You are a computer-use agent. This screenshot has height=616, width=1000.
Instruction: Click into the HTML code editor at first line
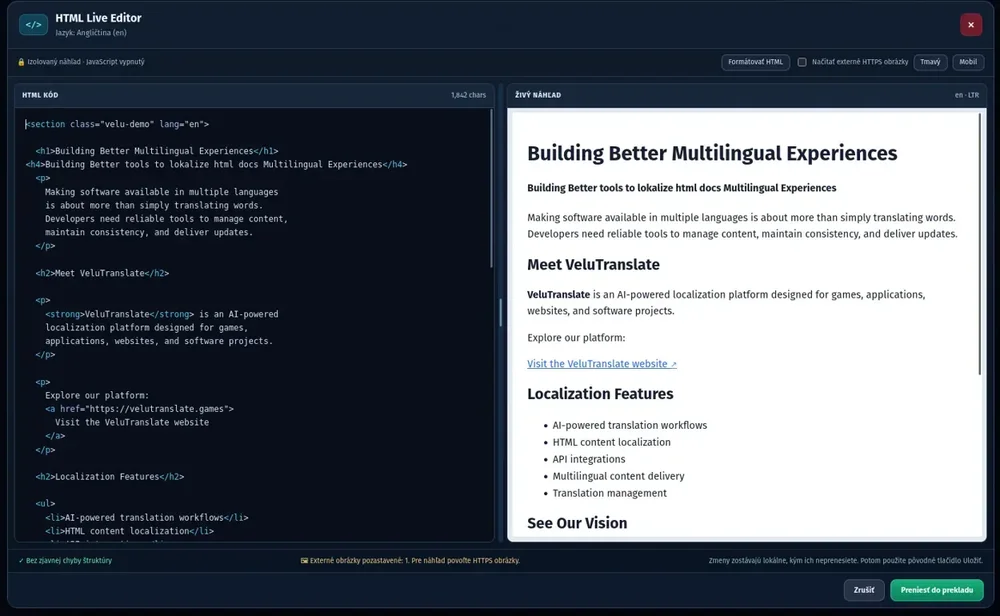pyautogui.click(x=117, y=124)
